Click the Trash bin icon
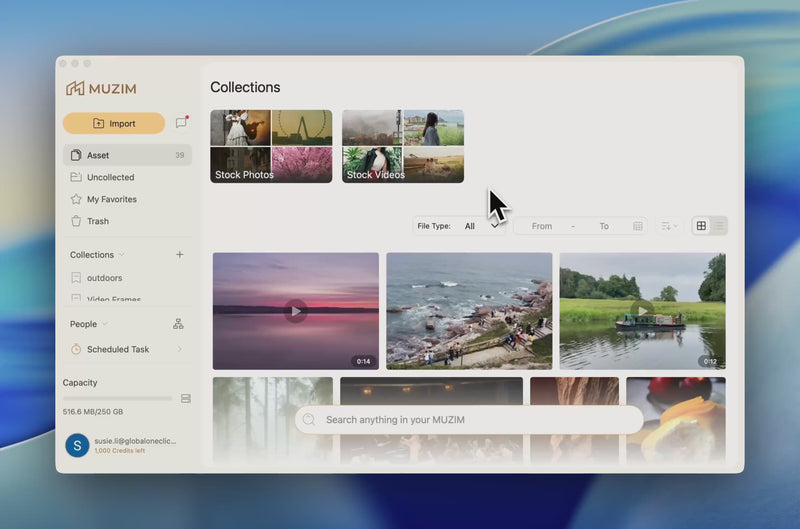Image resolution: width=800 pixels, height=529 pixels. (x=76, y=221)
